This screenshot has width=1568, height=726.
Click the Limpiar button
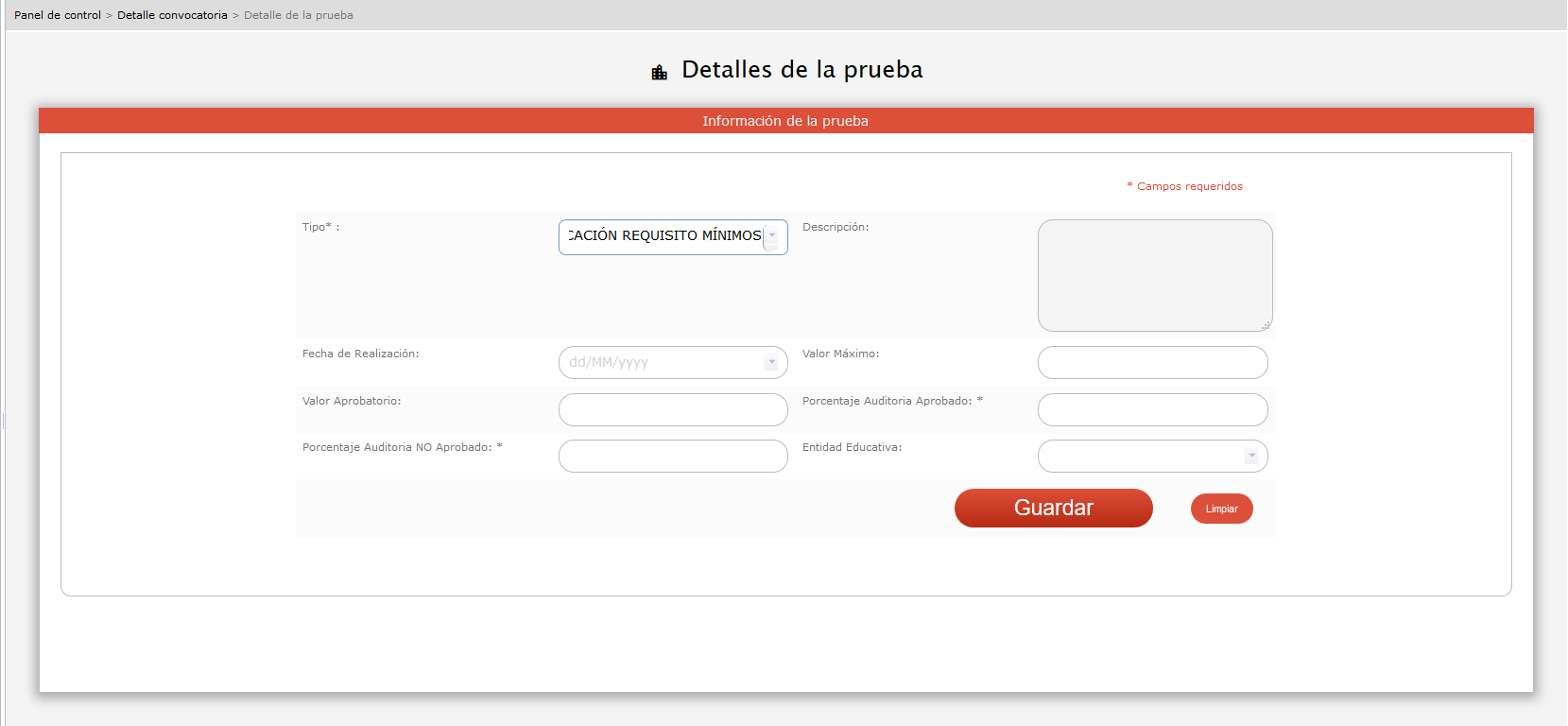[1221, 509]
